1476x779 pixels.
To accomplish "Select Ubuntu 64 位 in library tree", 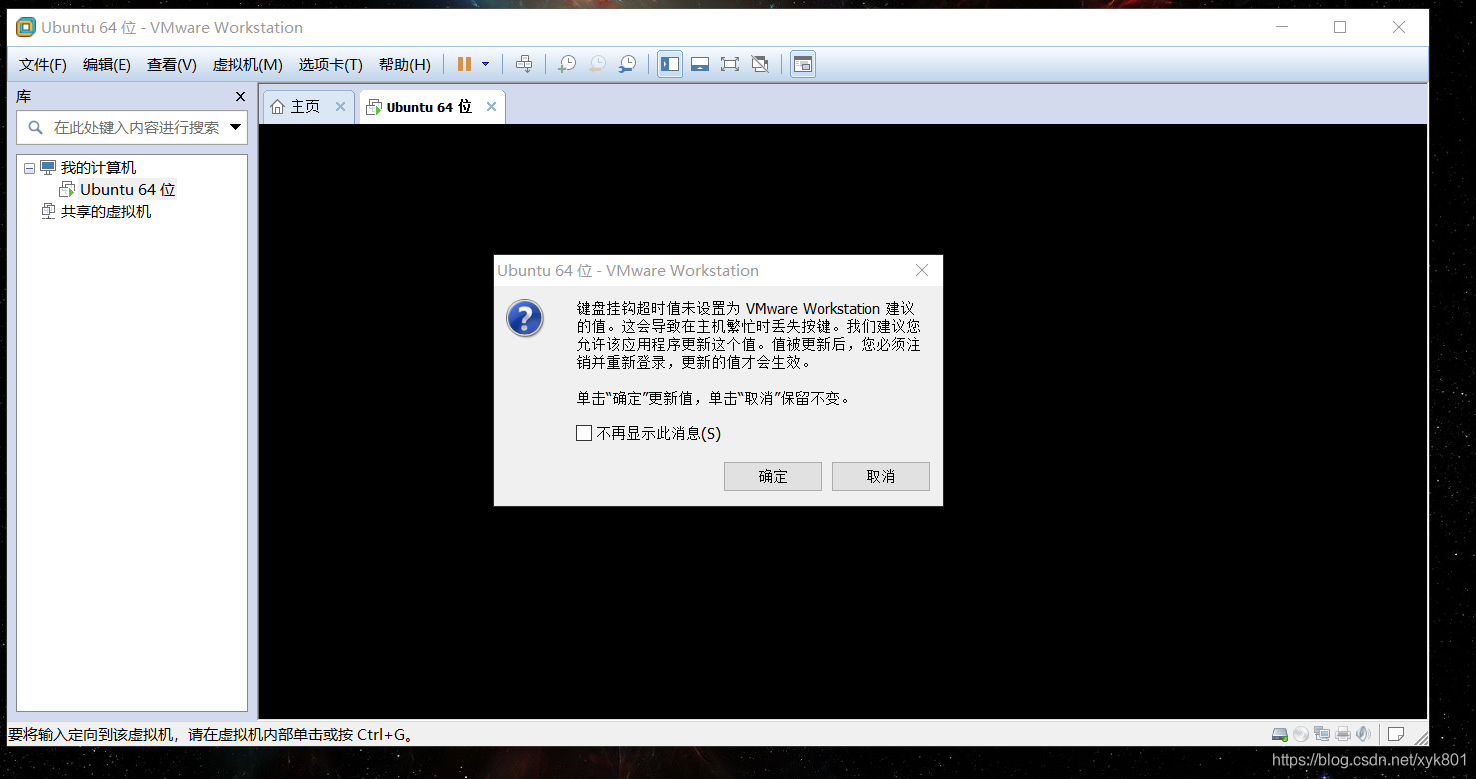I will click(128, 189).
